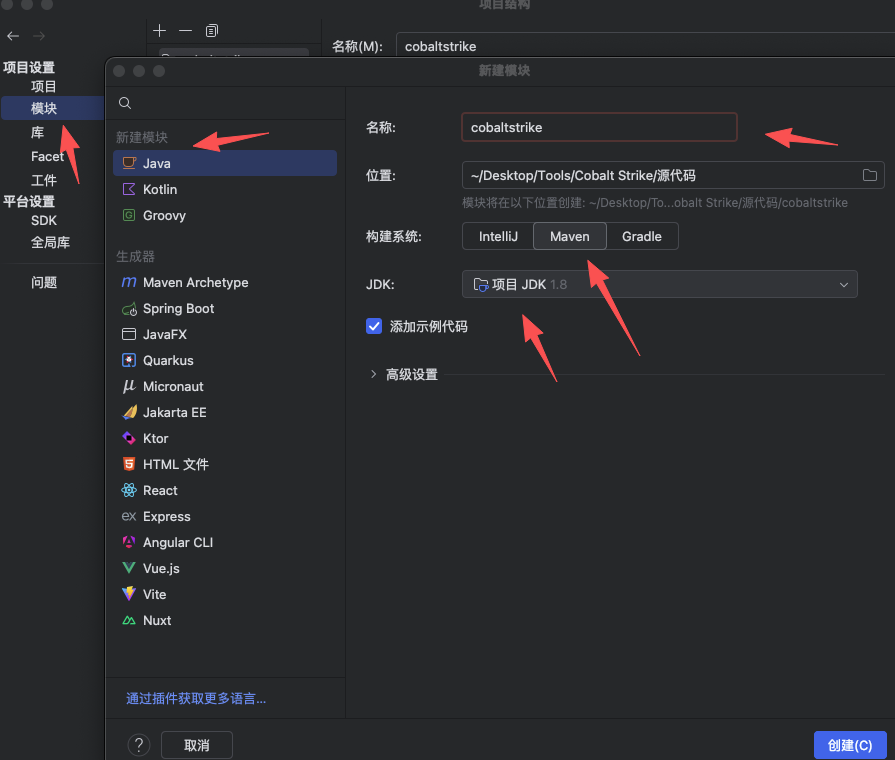Click the folder browse icon in location field
This screenshot has height=760, width=895.
pos(870,175)
